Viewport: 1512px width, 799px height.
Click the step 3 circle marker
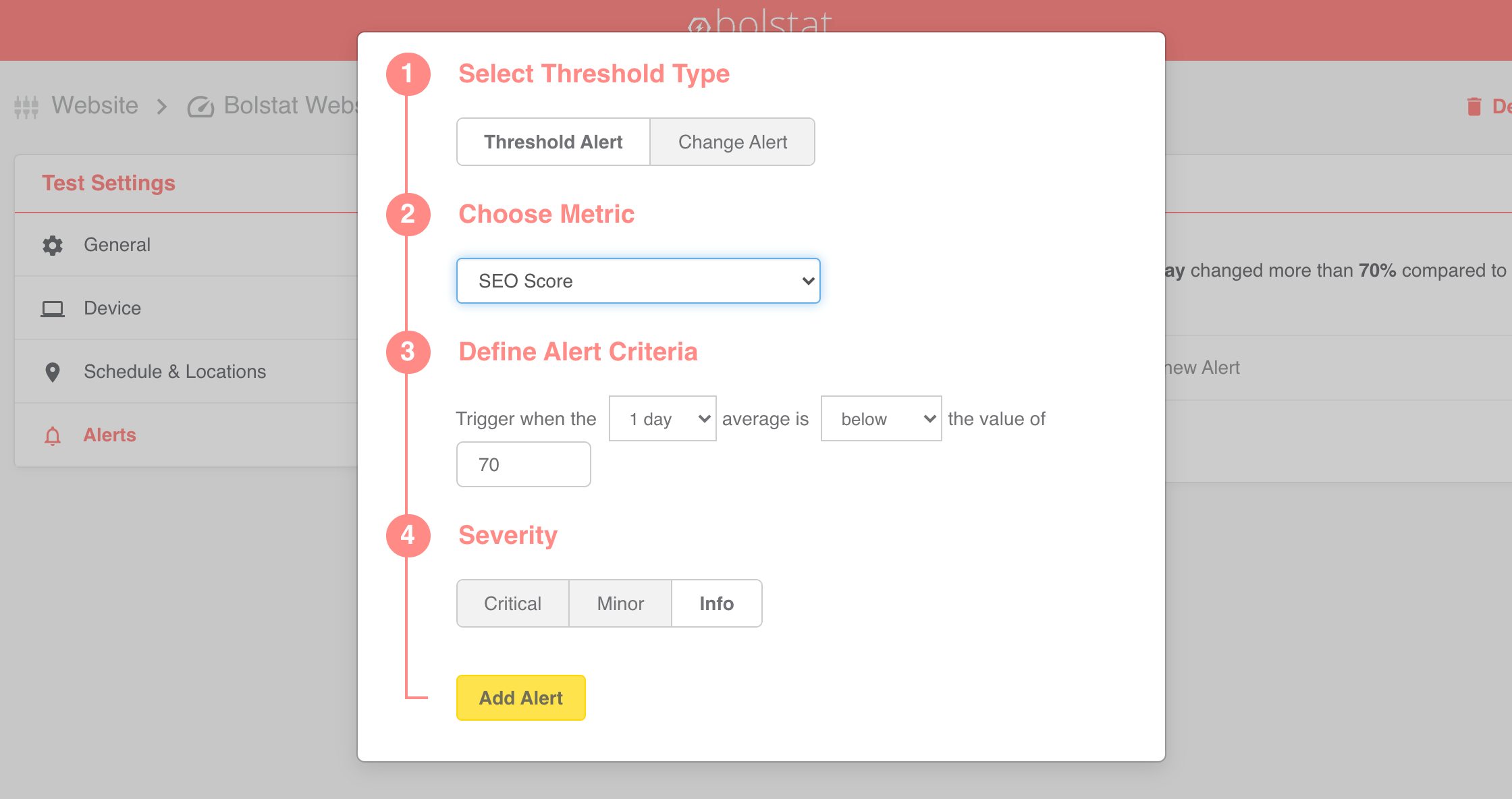coord(408,352)
